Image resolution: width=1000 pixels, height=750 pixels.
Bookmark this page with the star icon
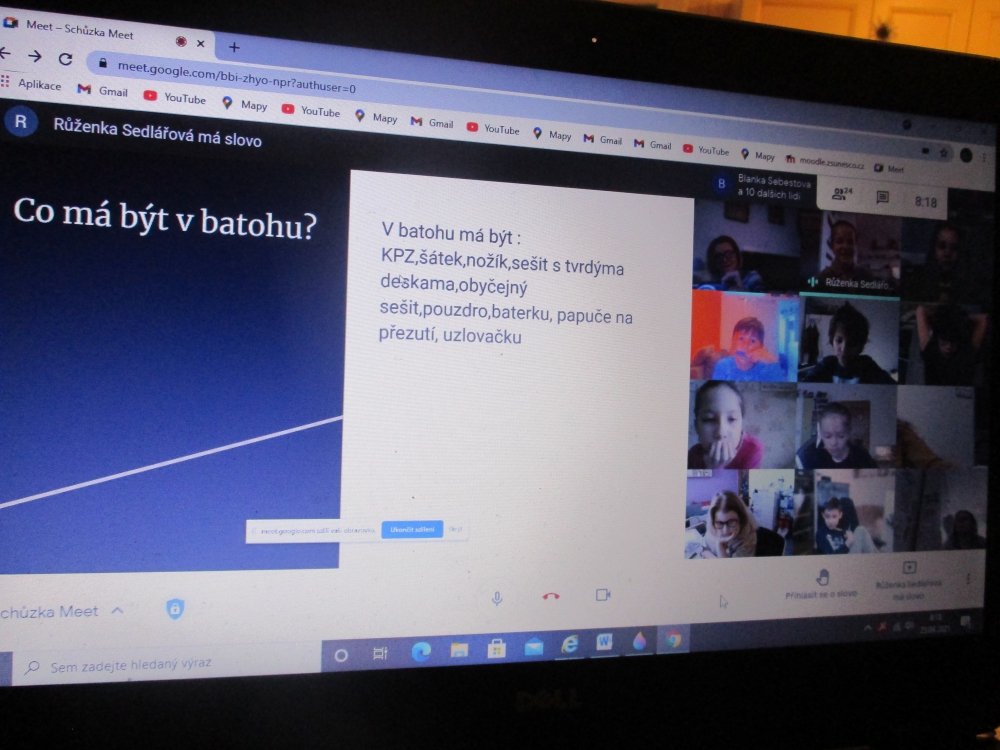click(x=944, y=153)
